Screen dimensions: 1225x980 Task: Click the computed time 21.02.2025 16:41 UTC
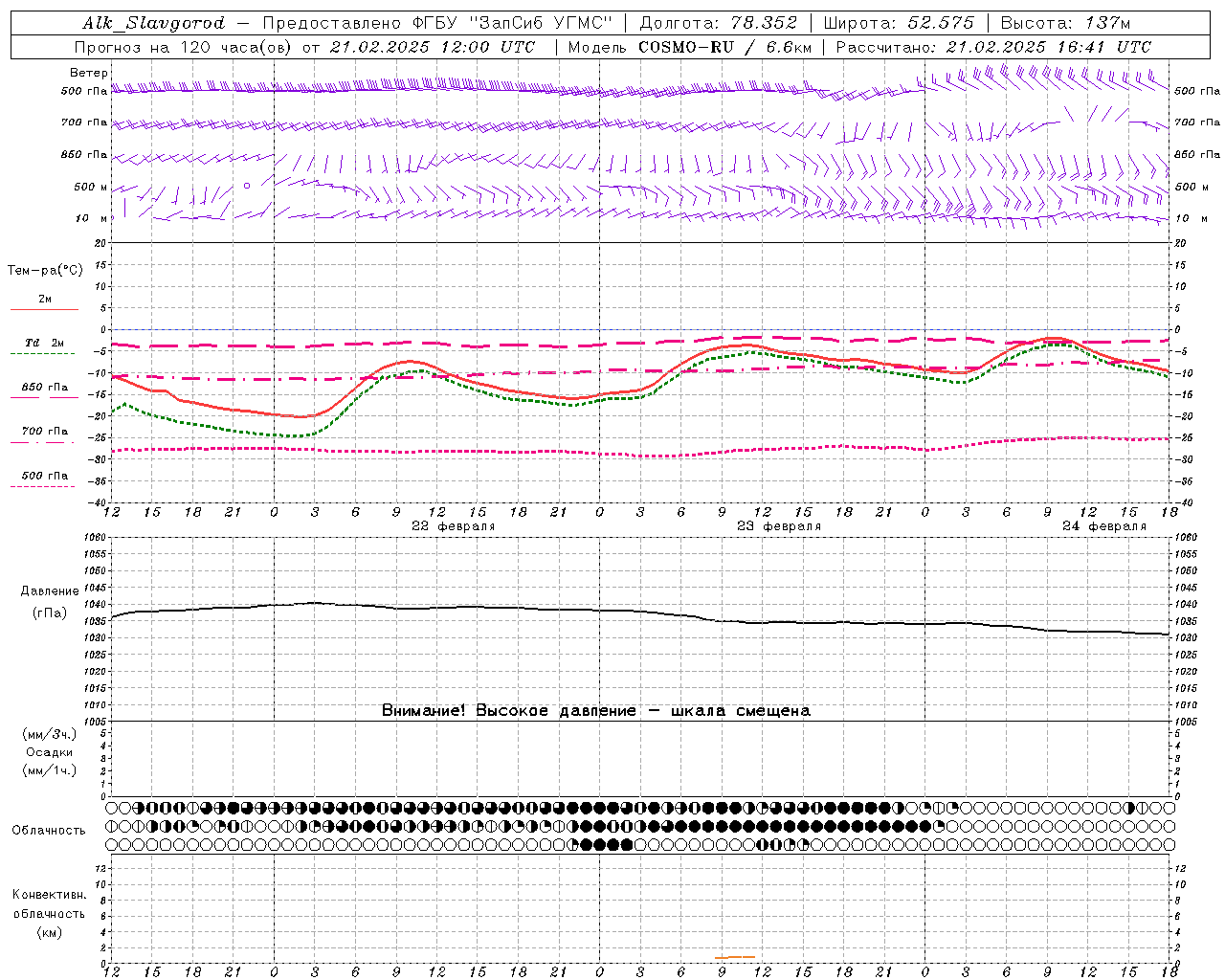[x=1049, y=47]
